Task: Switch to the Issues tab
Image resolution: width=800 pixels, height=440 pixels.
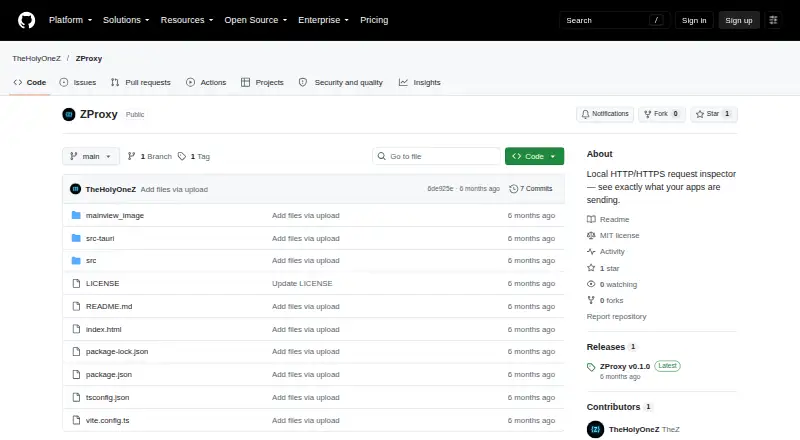Action: click(78, 82)
